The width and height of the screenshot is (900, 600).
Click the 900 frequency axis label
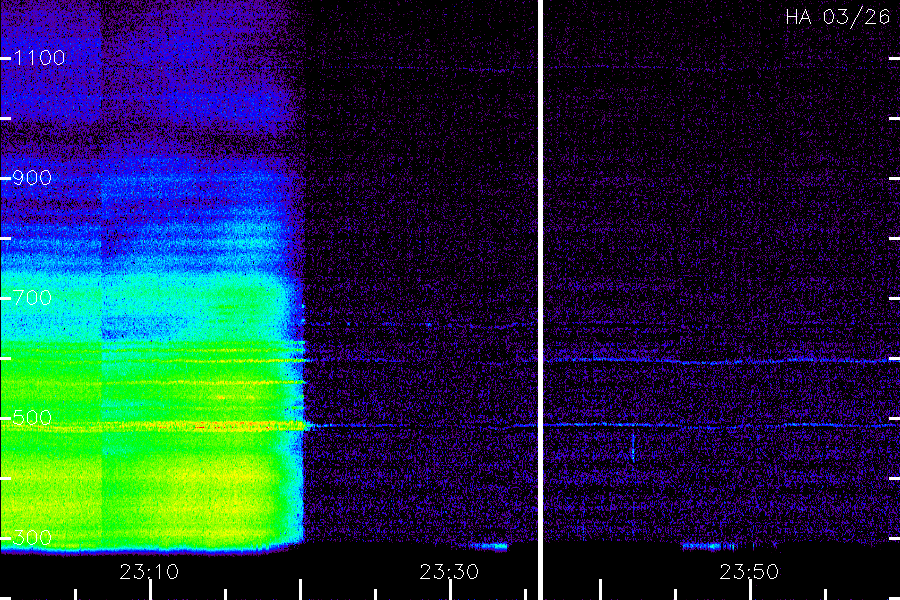[x=32, y=178]
